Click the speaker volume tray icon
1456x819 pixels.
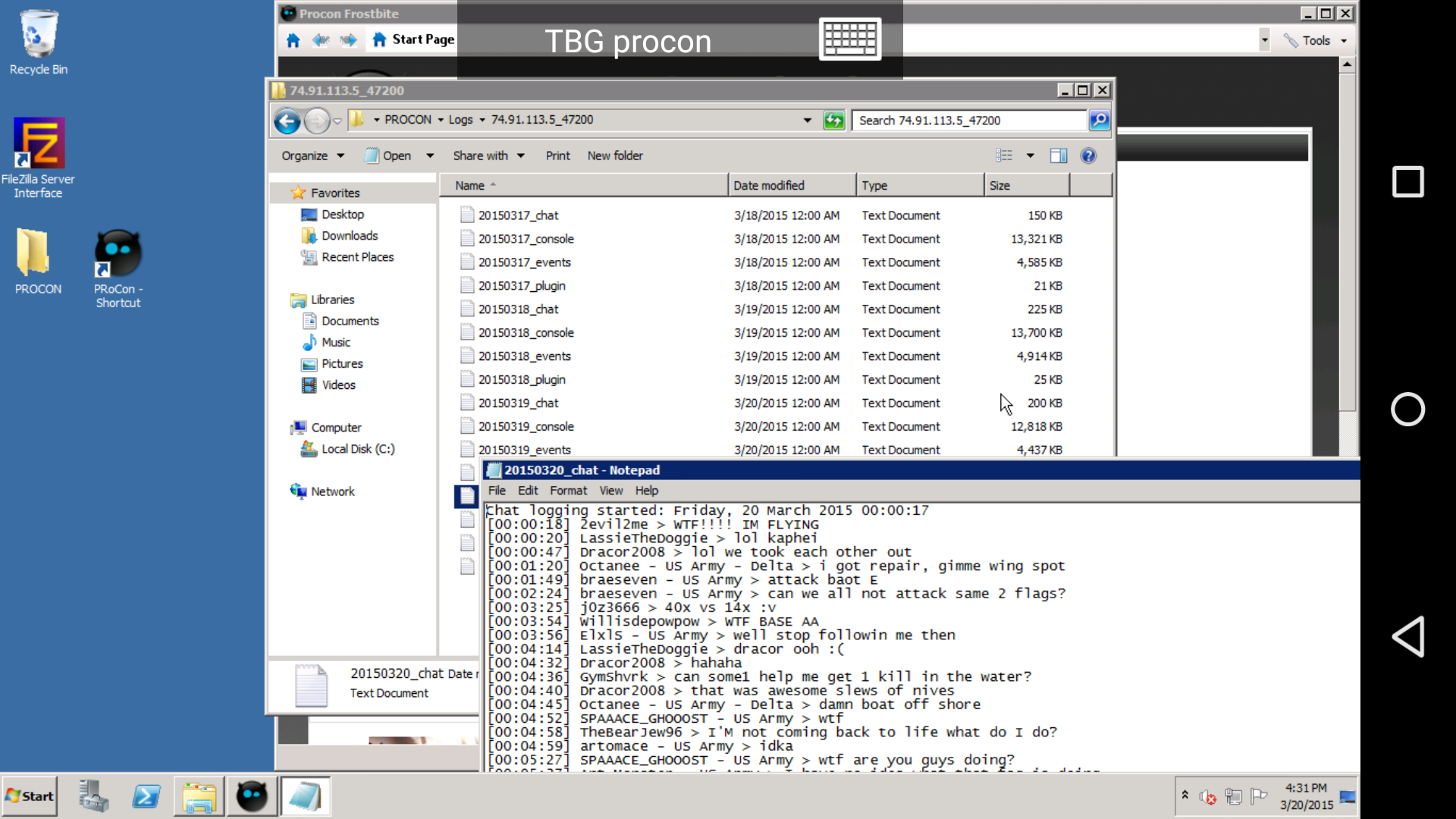click(1207, 797)
